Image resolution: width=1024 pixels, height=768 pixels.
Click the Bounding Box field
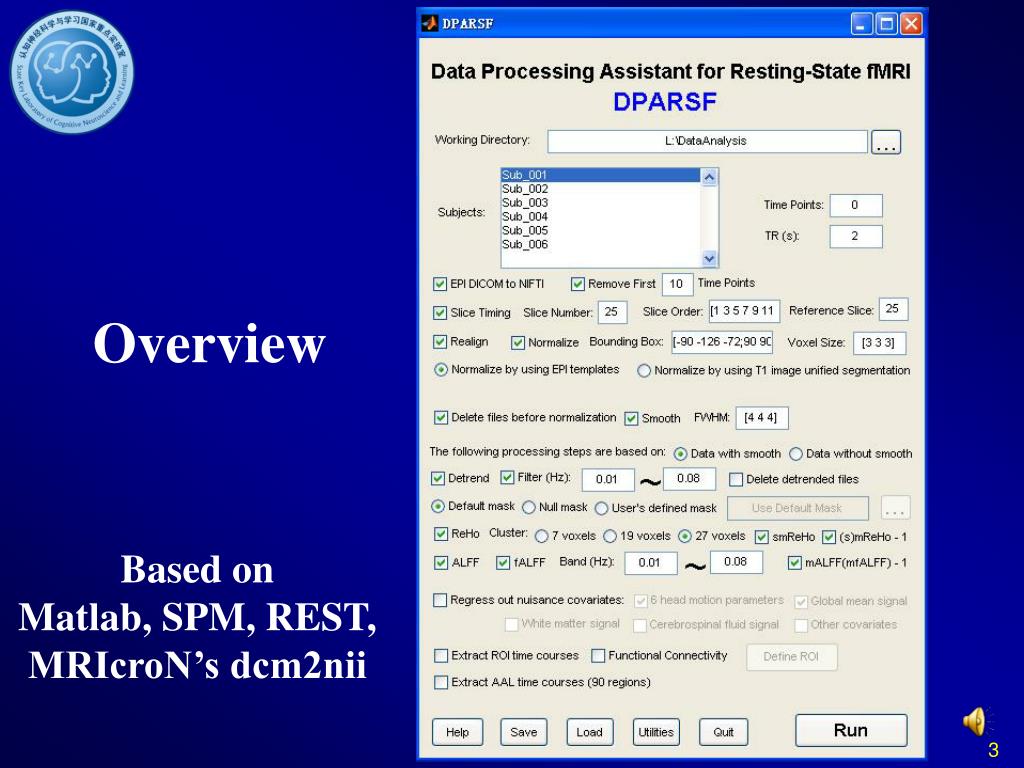[x=722, y=342]
